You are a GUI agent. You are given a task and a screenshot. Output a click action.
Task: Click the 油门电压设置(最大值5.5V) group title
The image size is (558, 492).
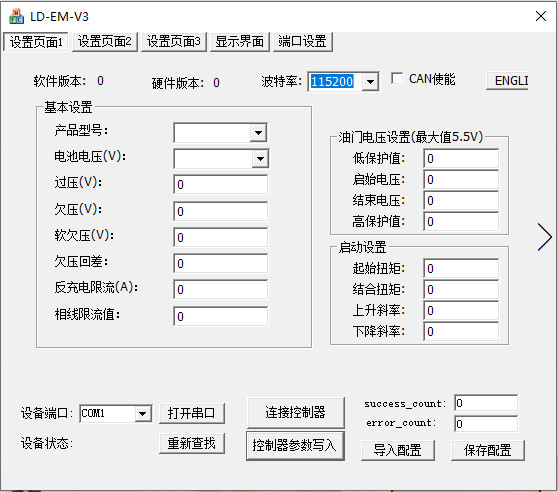[x=410, y=137]
